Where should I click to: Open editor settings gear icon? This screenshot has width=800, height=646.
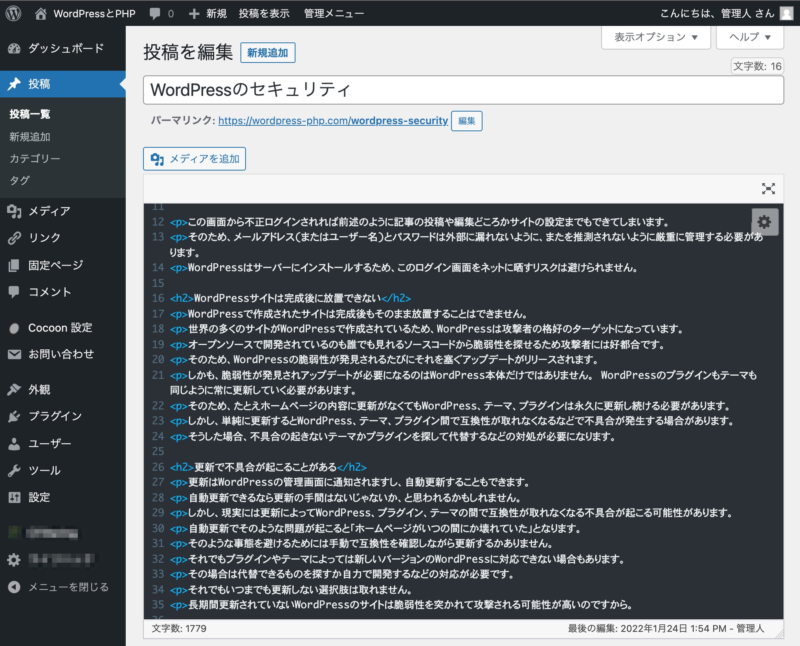tap(764, 222)
